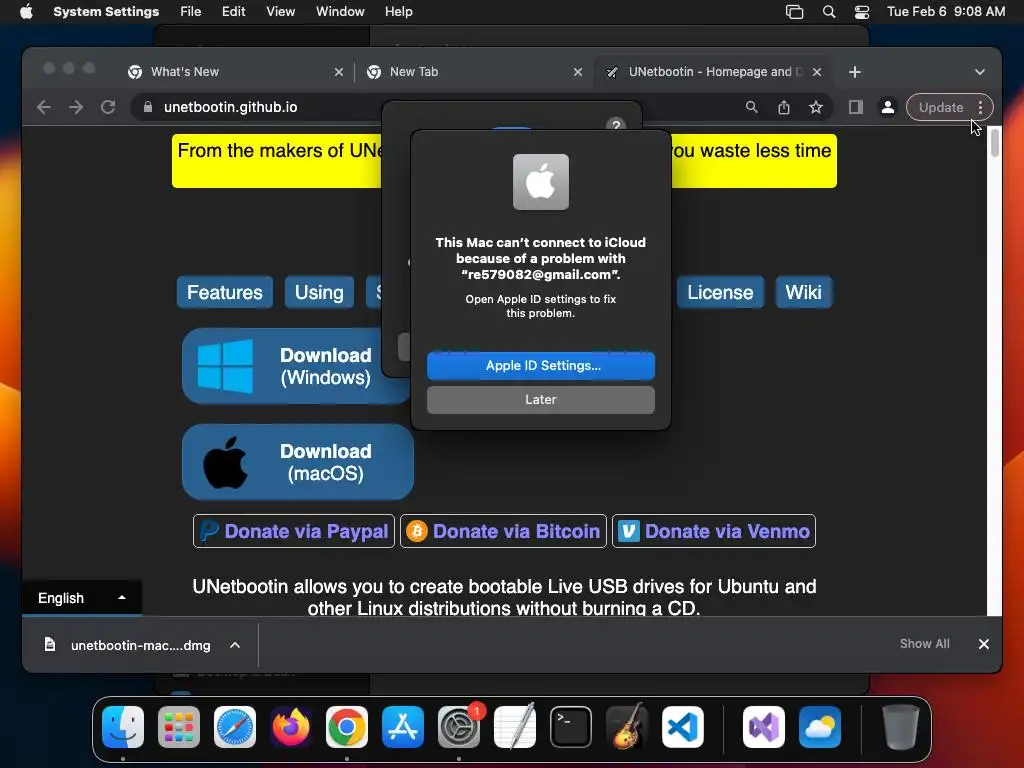Expand the tab search chevron
The height and width of the screenshot is (768, 1024).
980,72
